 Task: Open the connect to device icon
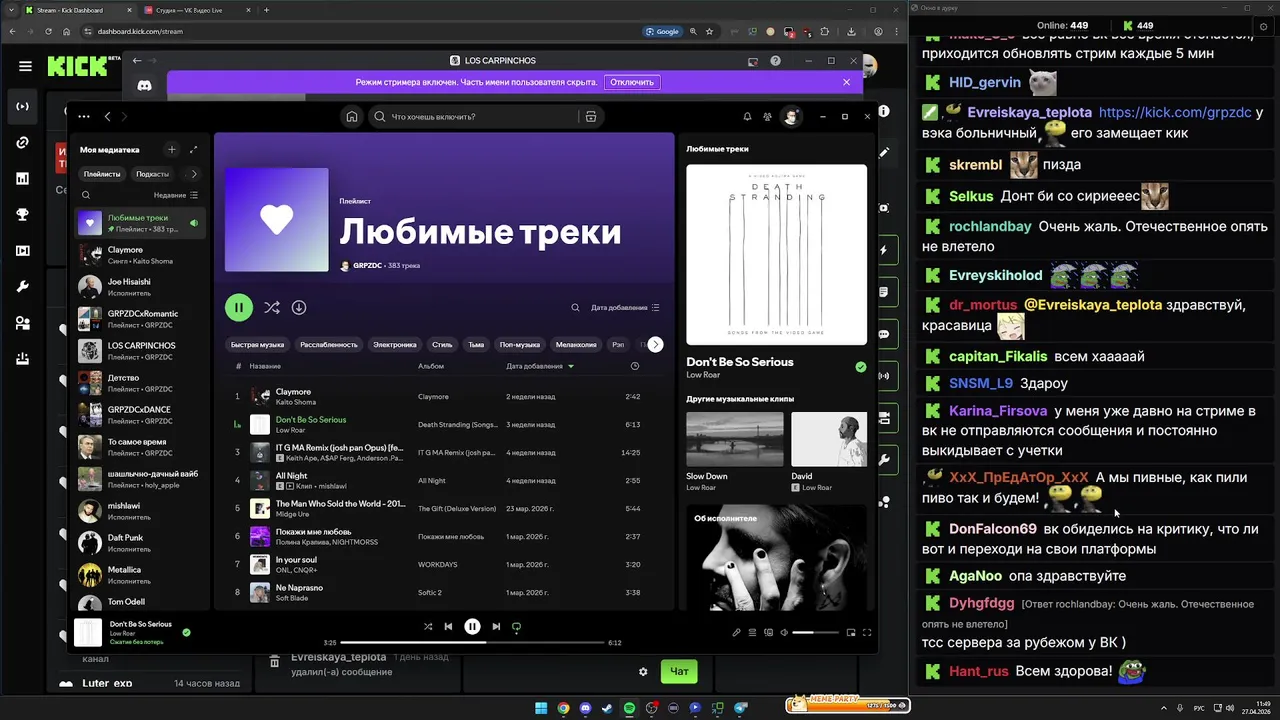pyautogui.click(x=768, y=633)
